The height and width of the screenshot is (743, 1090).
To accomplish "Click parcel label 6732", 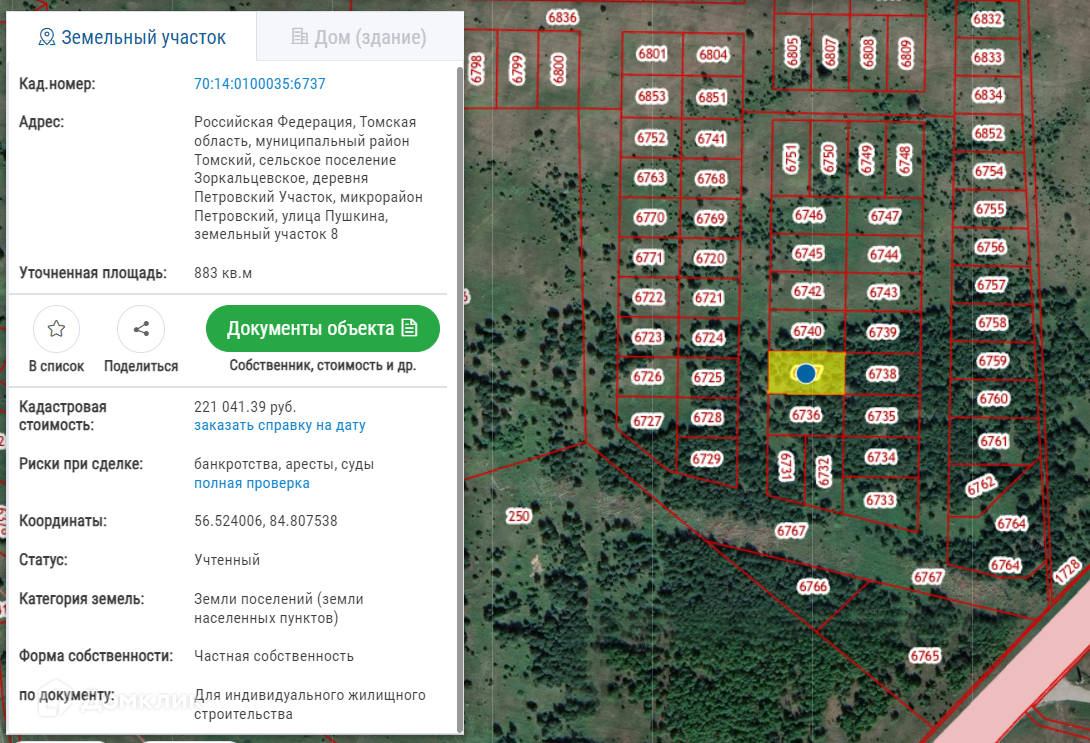I will 824,471.
